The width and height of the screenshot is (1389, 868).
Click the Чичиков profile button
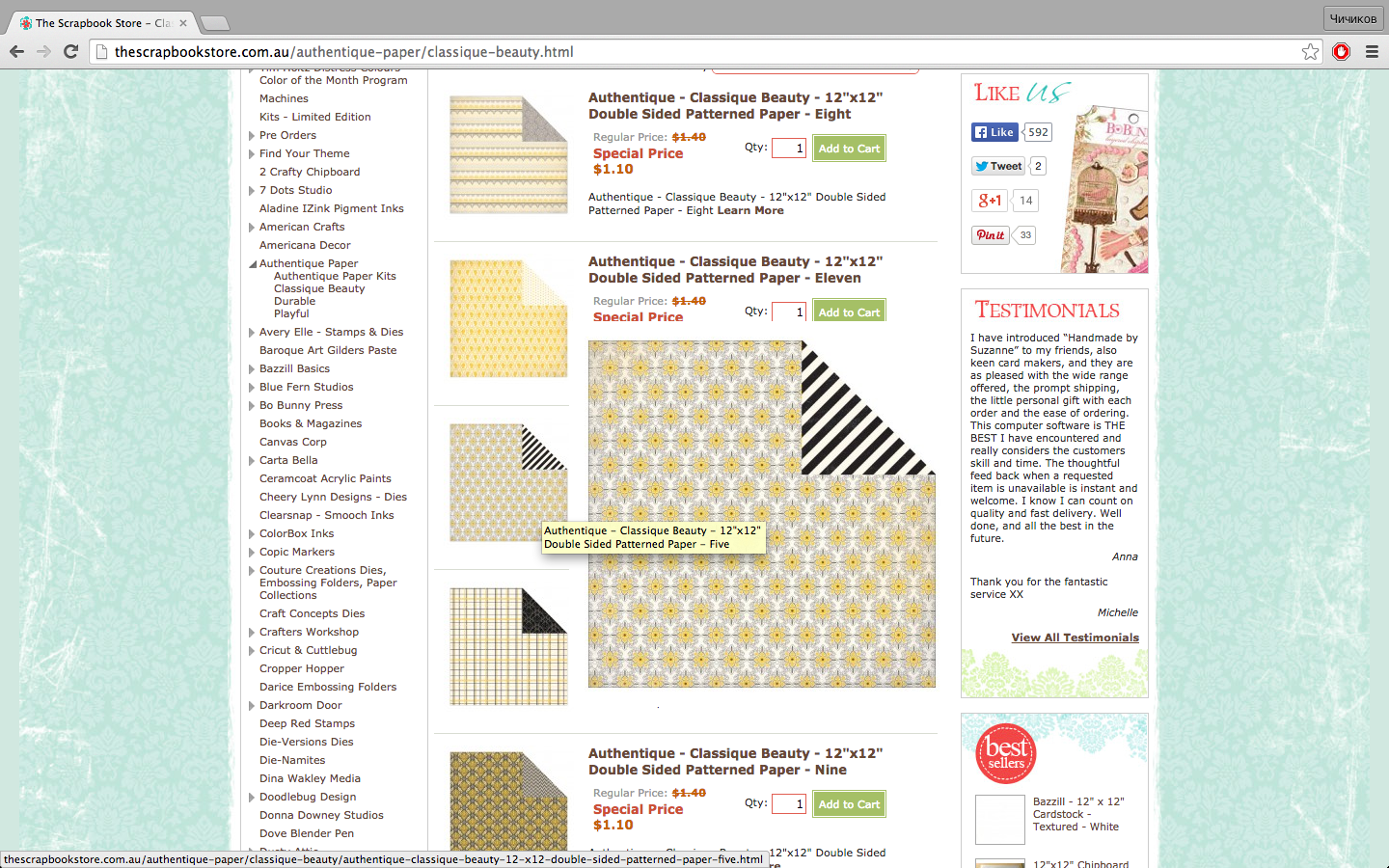1353,18
